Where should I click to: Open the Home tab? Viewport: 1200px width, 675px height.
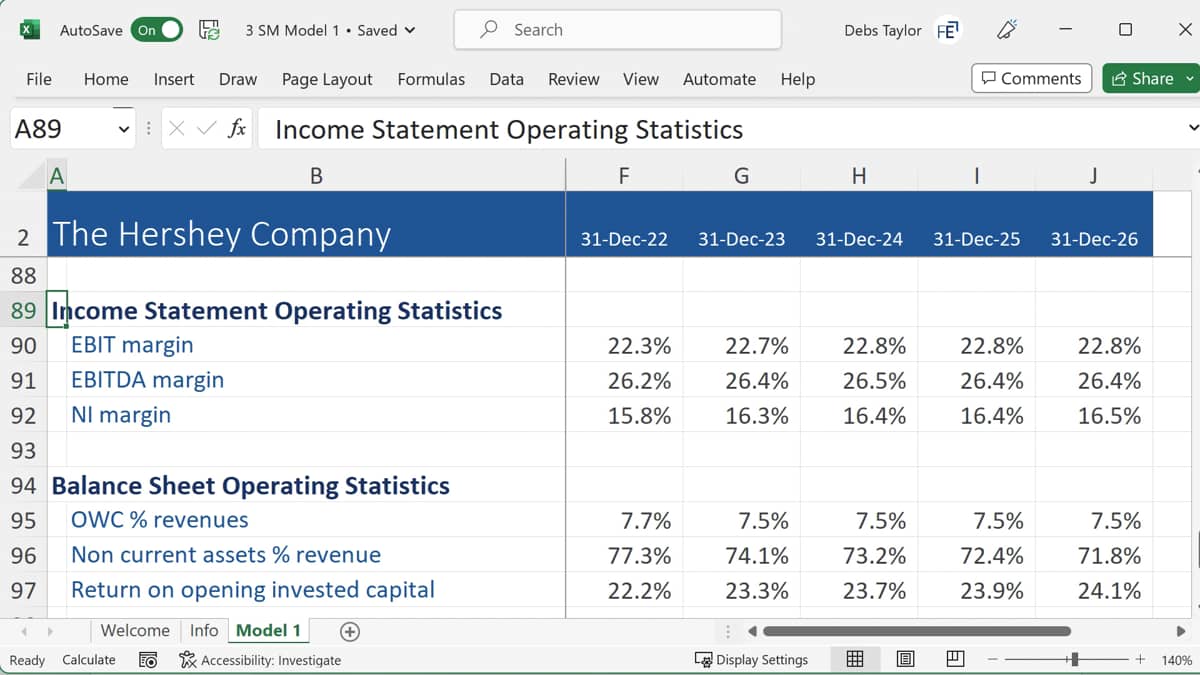tap(106, 79)
